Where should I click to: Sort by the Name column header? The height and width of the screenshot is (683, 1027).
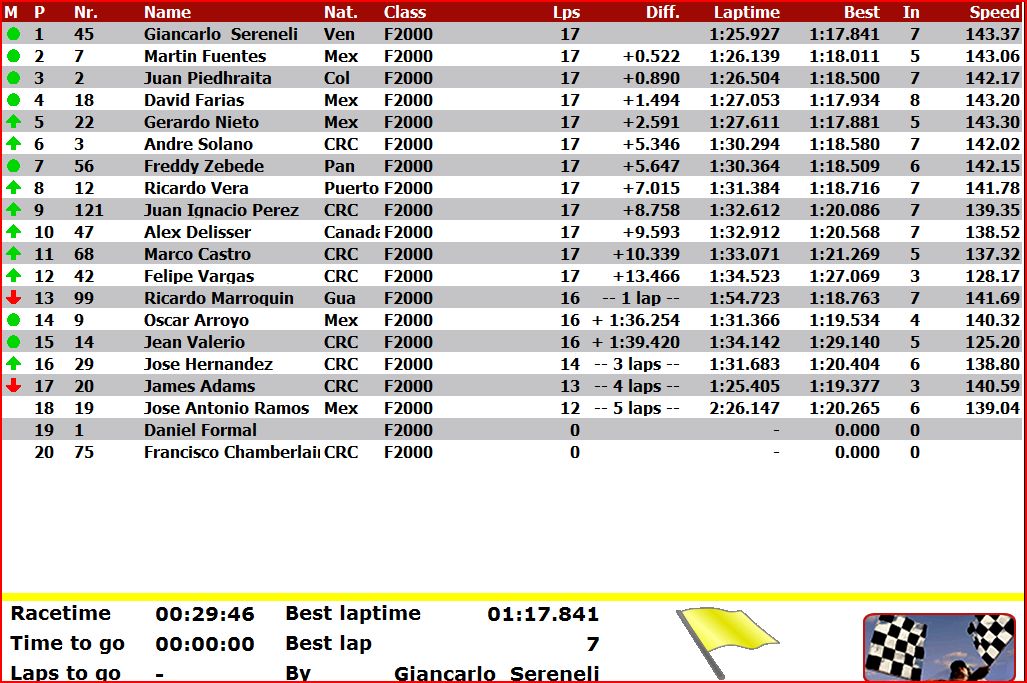[167, 12]
